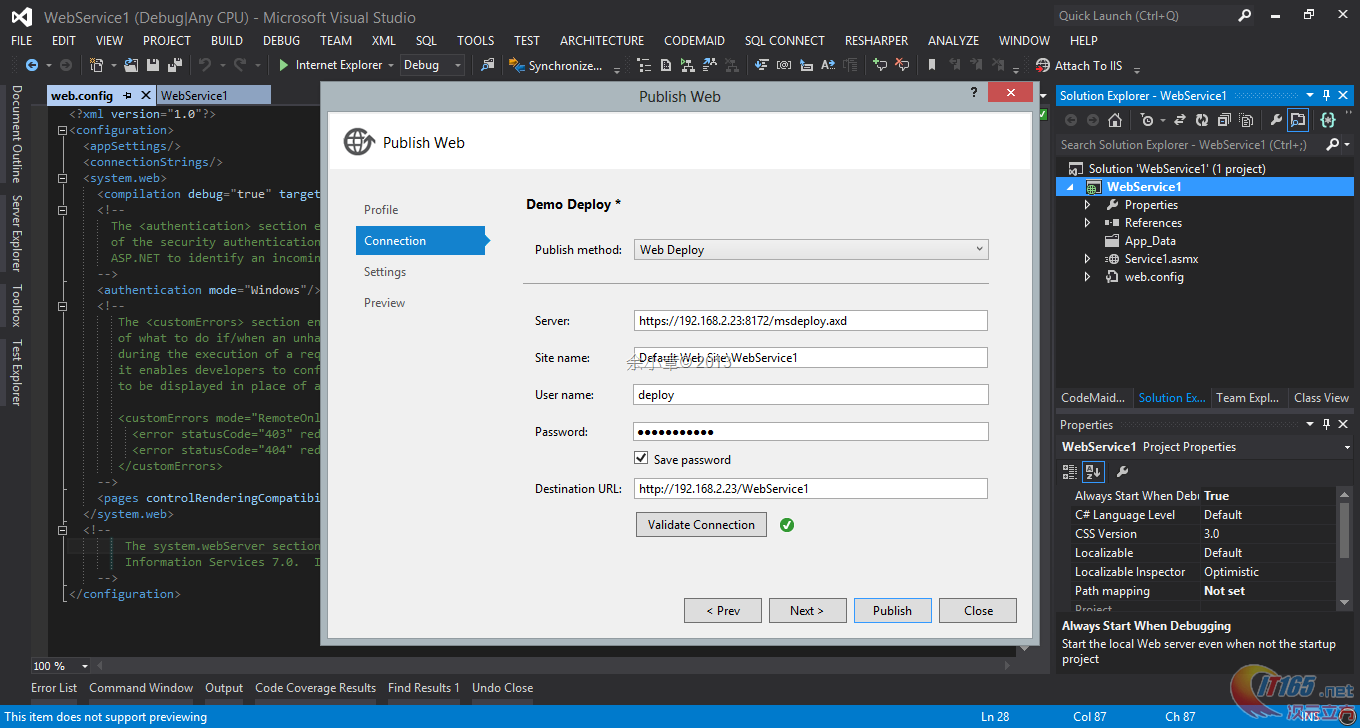Open the BUILD menu
This screenshot has width=1360, height=728.
coord(227,41)
